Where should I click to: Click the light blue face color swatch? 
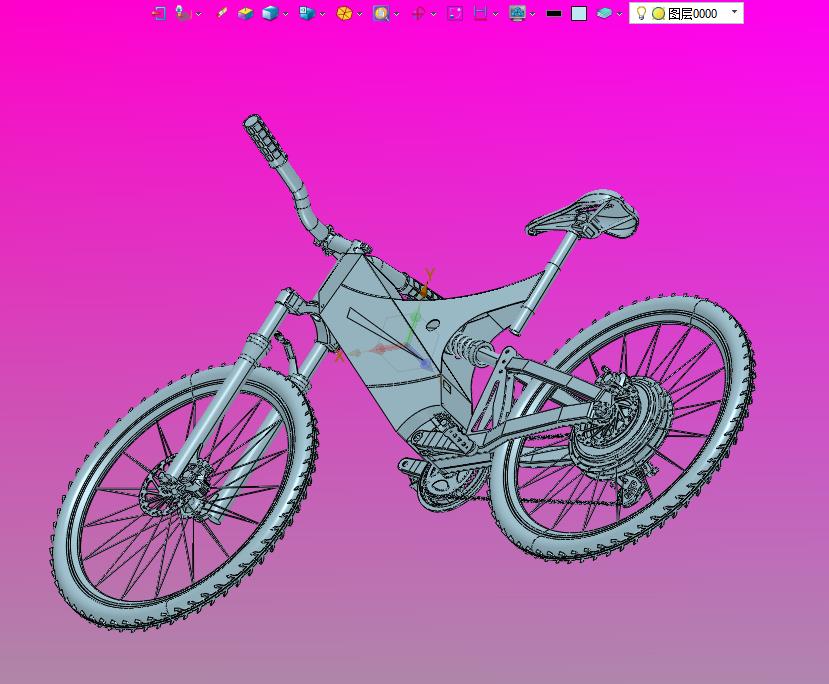(x=579, y=13)
